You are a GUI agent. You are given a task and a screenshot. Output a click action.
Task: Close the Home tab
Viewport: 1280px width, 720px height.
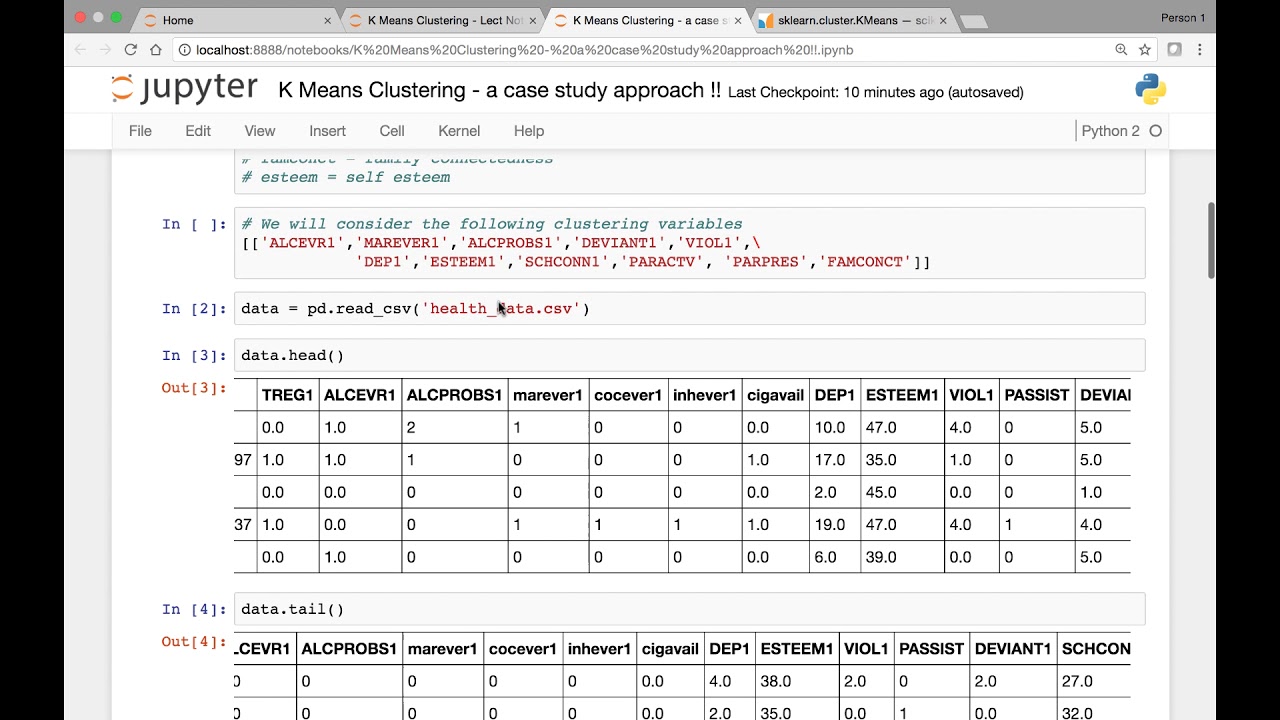(x=327, y=20)
